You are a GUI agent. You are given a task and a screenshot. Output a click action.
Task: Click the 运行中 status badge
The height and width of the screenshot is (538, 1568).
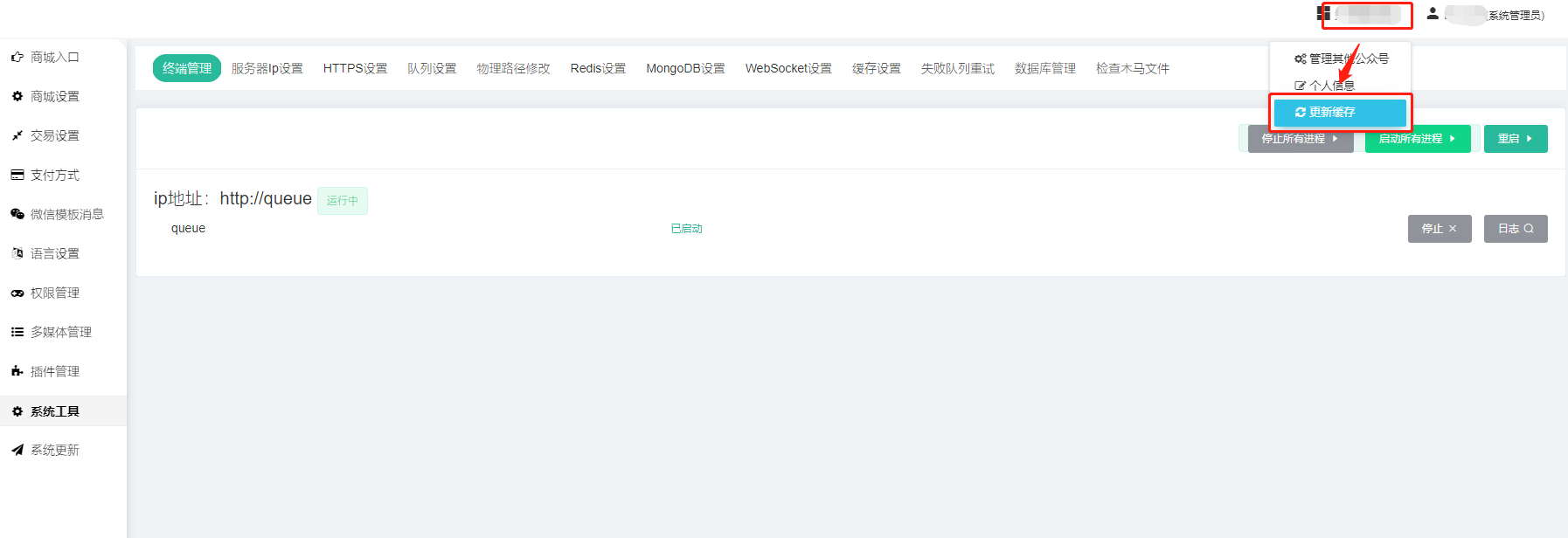click(x=343, y=201)
